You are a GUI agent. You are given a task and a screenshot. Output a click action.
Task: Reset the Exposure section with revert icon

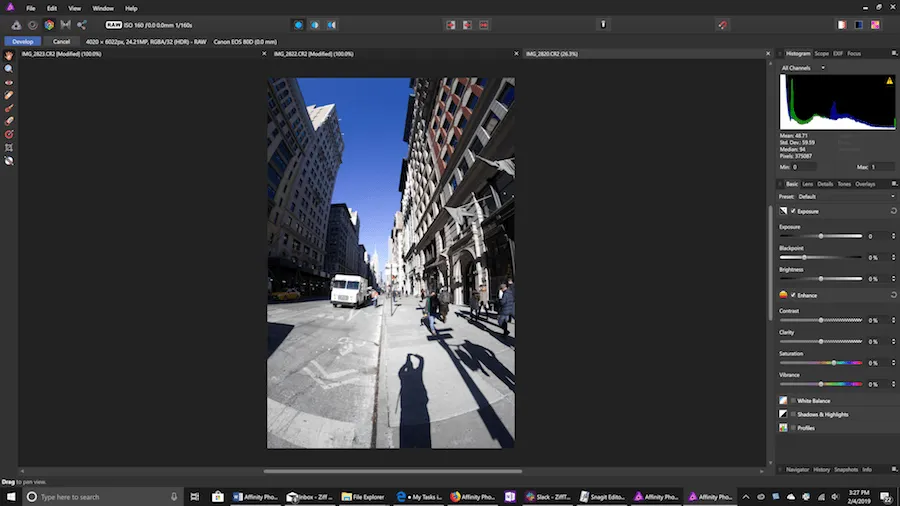tap(892, 211)
